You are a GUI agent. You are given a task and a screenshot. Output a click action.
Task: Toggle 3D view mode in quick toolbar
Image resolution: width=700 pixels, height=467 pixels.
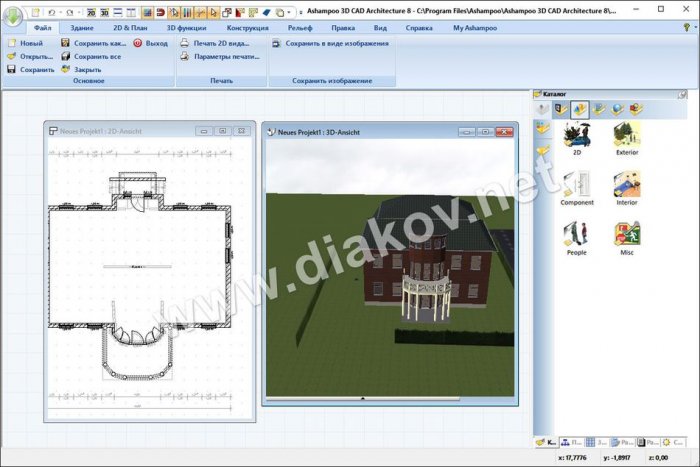coord(104,13)
